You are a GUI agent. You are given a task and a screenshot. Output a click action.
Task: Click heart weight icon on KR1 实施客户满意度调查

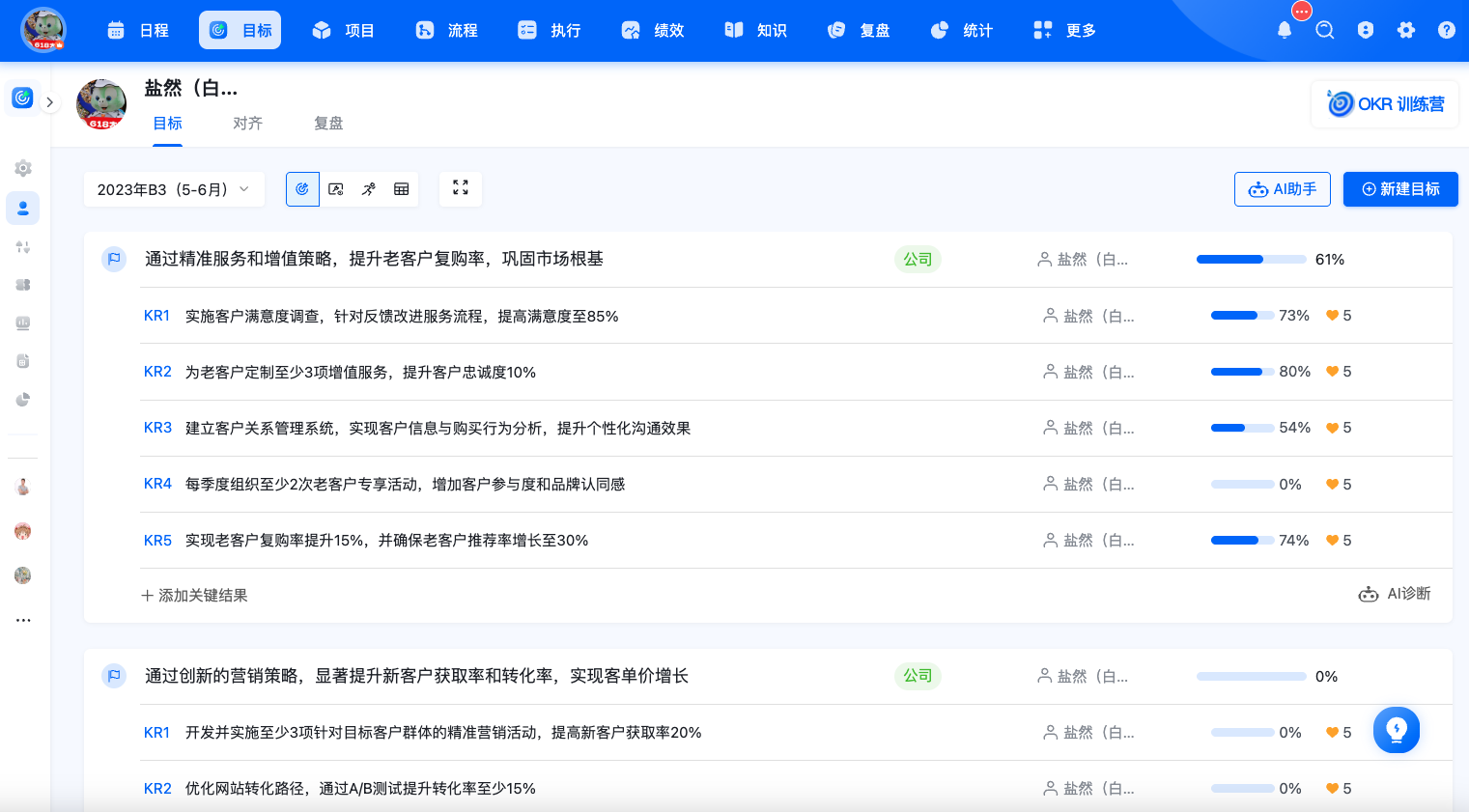(x=1333, y=316)
